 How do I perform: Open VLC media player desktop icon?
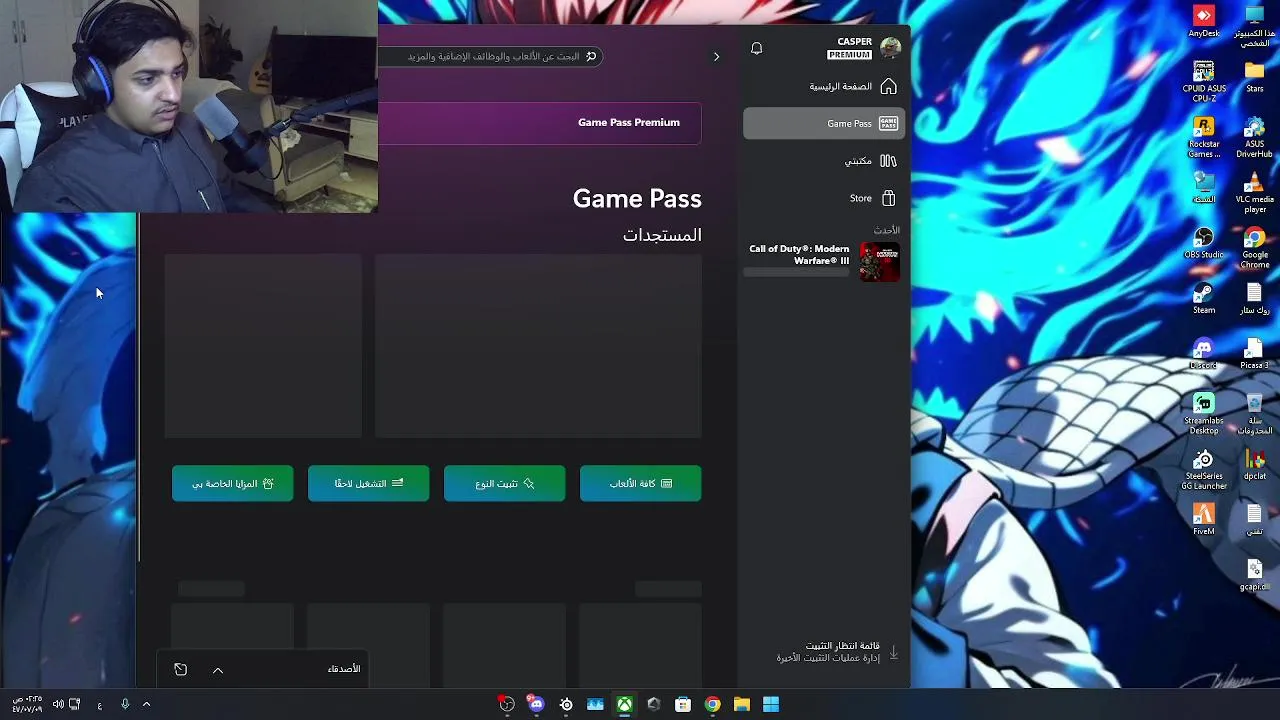1254,193
